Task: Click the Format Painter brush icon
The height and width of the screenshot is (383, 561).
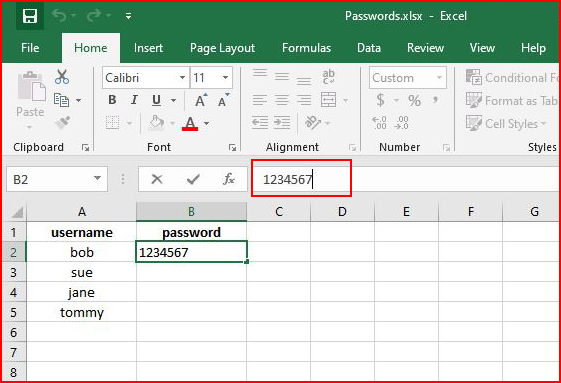Action: pos(63,123)
